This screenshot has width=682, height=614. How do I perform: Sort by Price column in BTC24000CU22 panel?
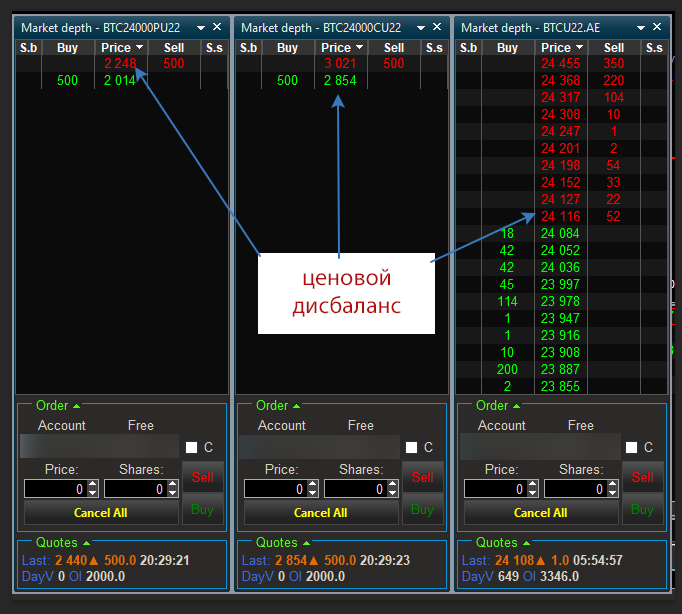coord(341,47)
